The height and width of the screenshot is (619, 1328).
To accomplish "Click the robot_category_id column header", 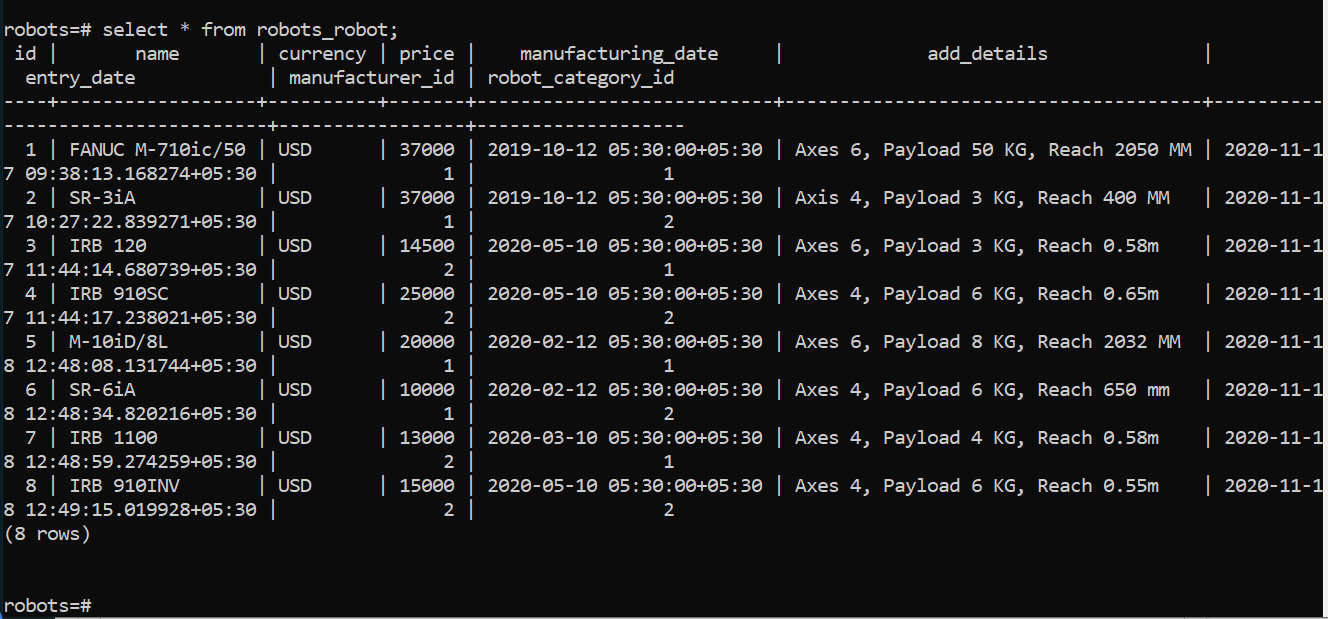I will coord(580,78).
